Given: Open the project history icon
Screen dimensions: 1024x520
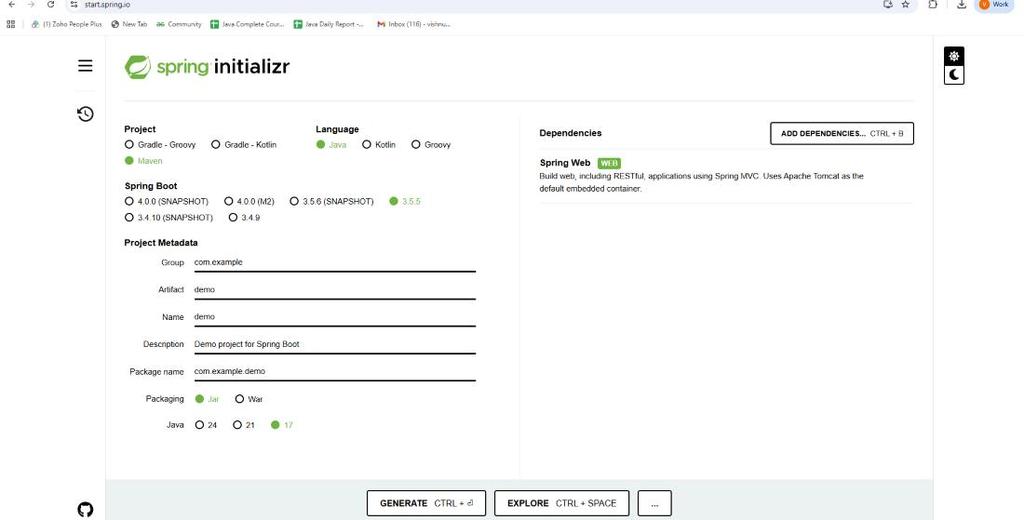Looking at the screenshot, I should pos(85,114).
